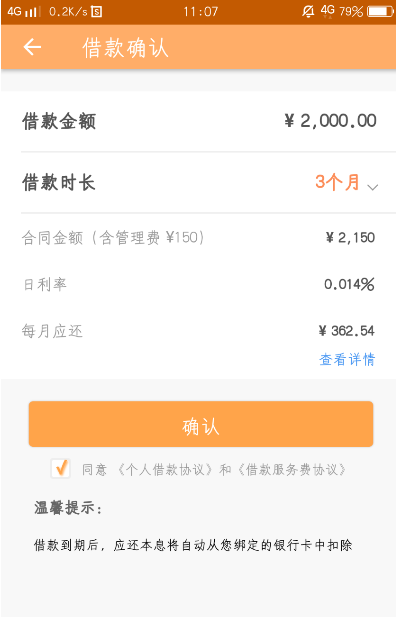Toggle the agreement consent checkbox

coord(61,468)
